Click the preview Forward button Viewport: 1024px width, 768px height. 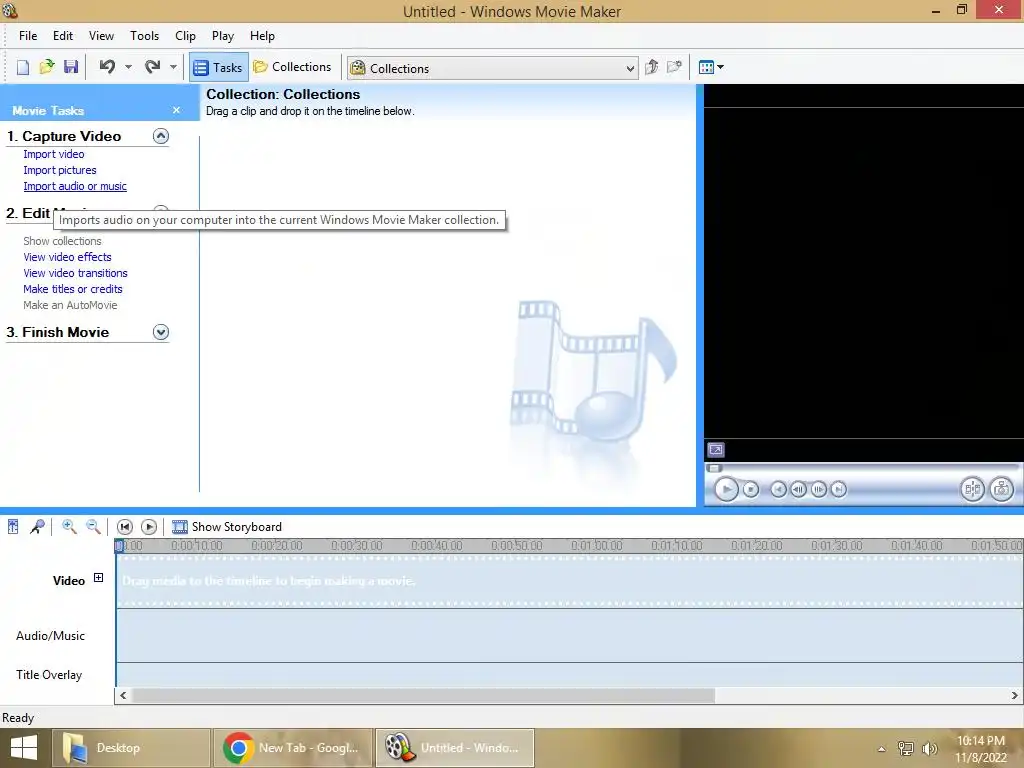(x=839, y=489)
